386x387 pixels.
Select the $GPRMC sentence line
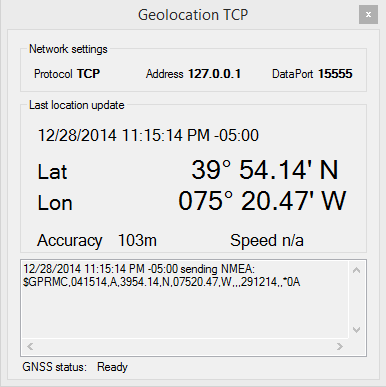(x=162, y=282)
